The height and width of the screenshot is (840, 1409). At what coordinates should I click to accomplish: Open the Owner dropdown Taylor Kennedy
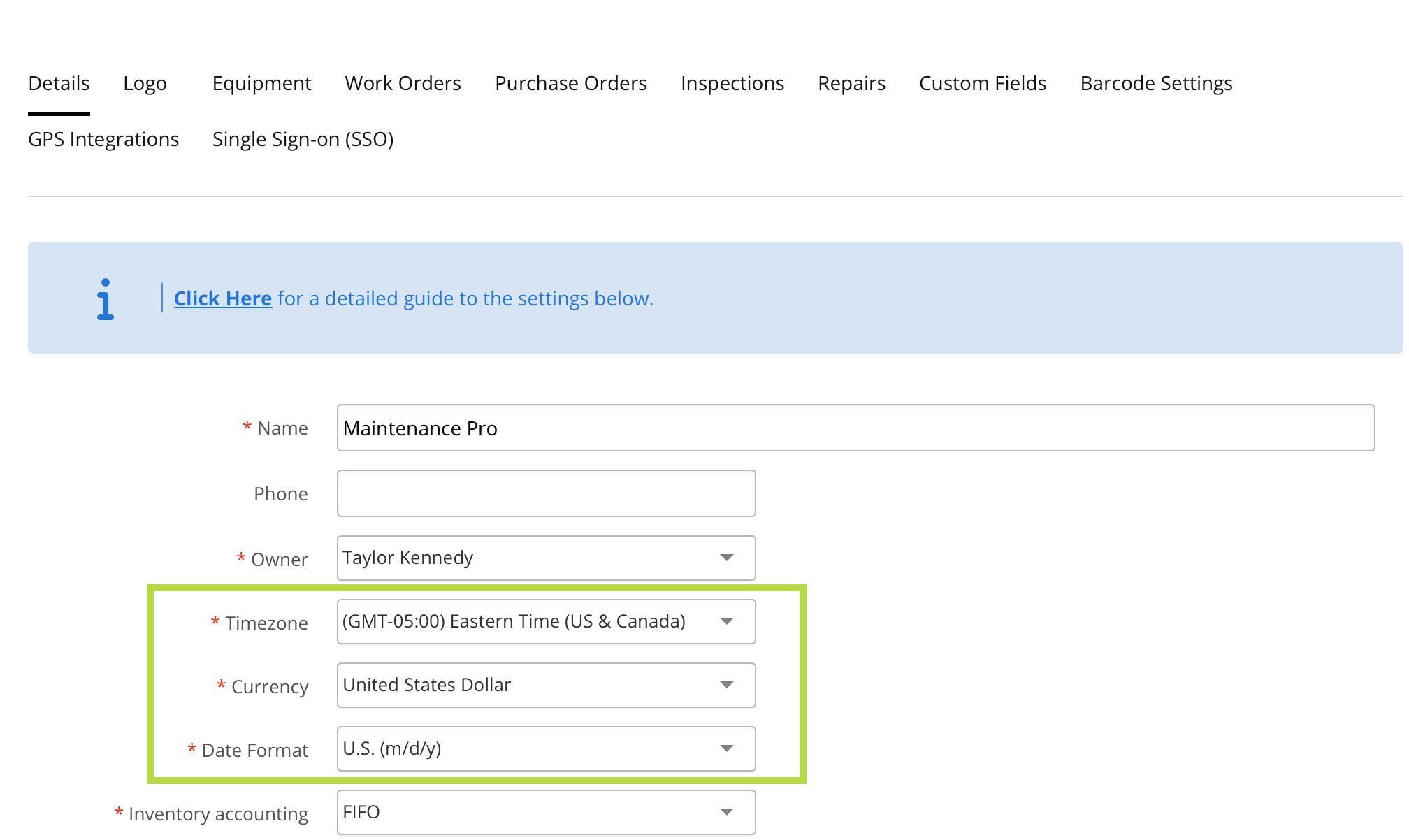[x=546, y=558]
